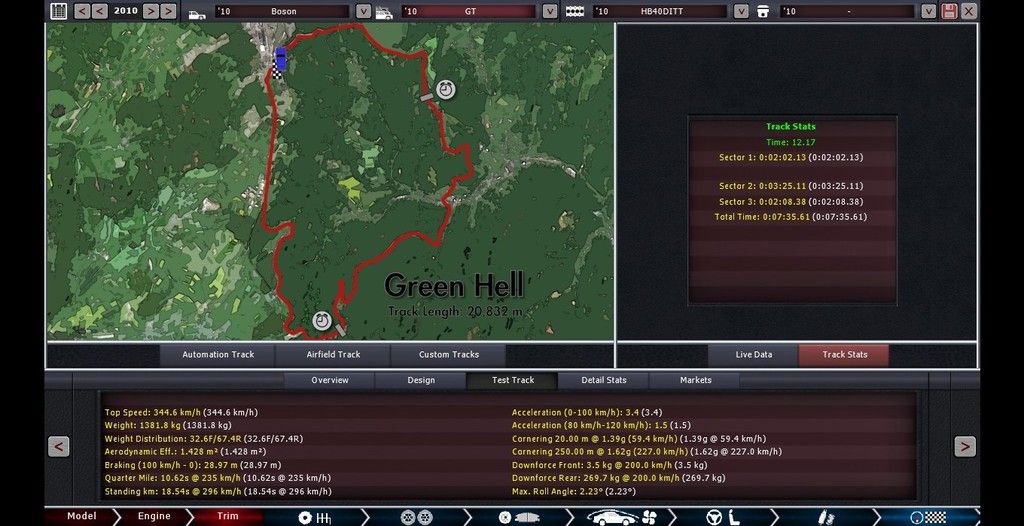This screenshot has width=1024, height=526.
Task: Click the trim icon beside GT field
Action: (x=383, y=12)
